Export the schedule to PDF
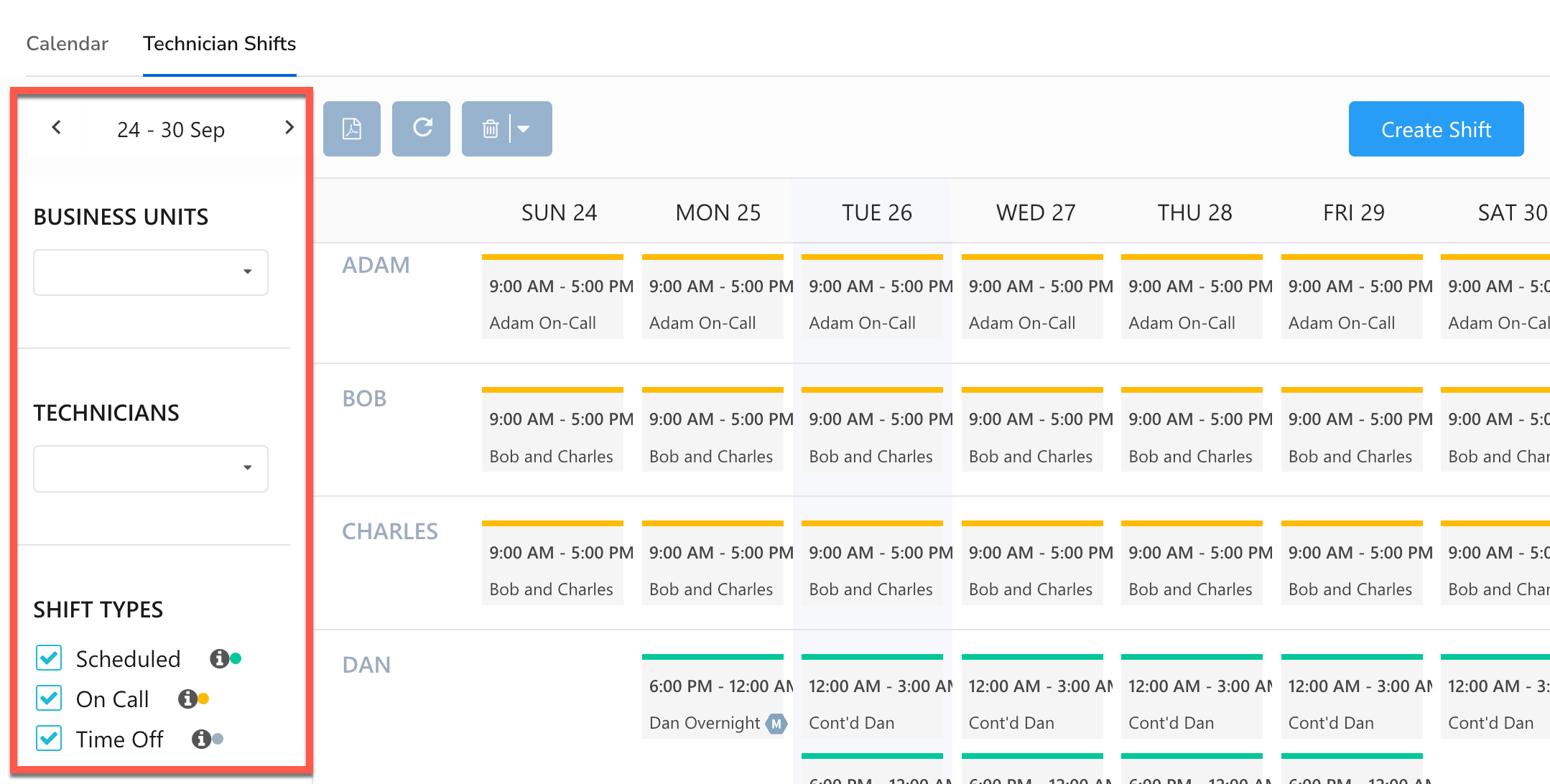Image resolution: width=1550 pixels, height=784 pixels. 351,129
